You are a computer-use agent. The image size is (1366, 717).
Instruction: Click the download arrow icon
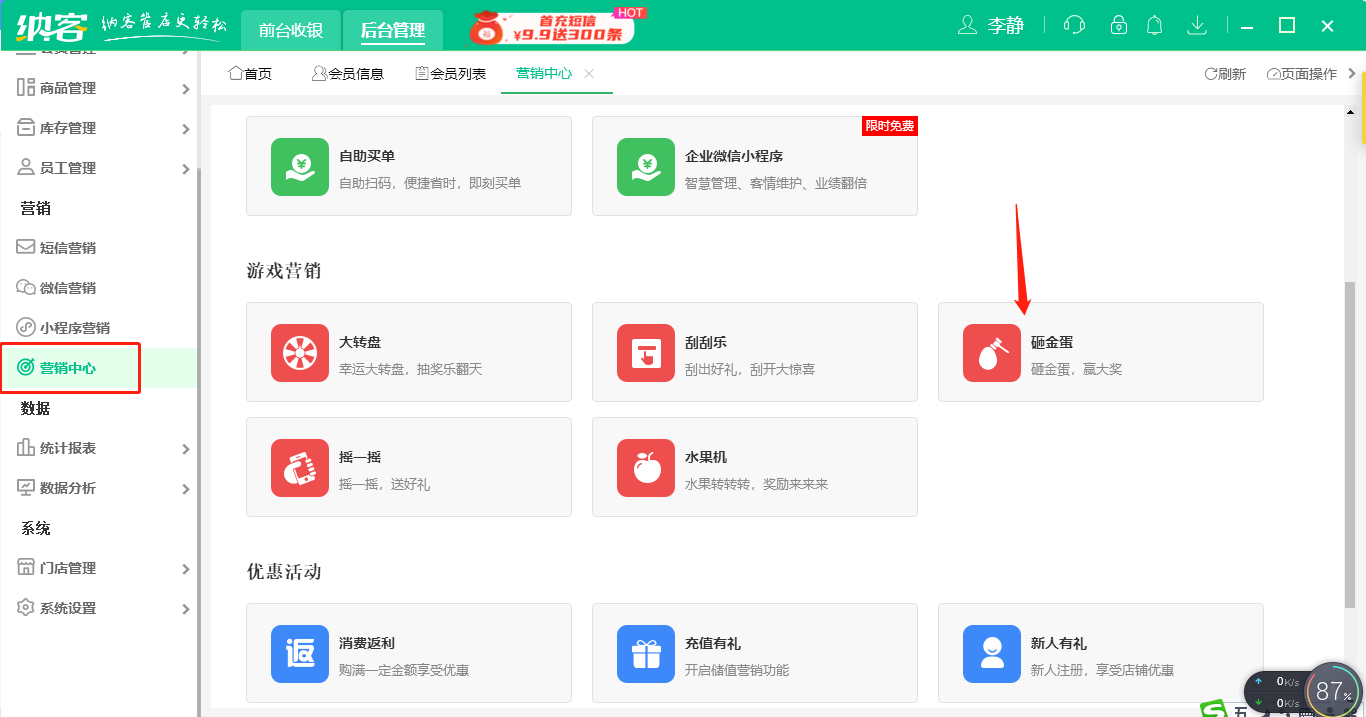1197,25
